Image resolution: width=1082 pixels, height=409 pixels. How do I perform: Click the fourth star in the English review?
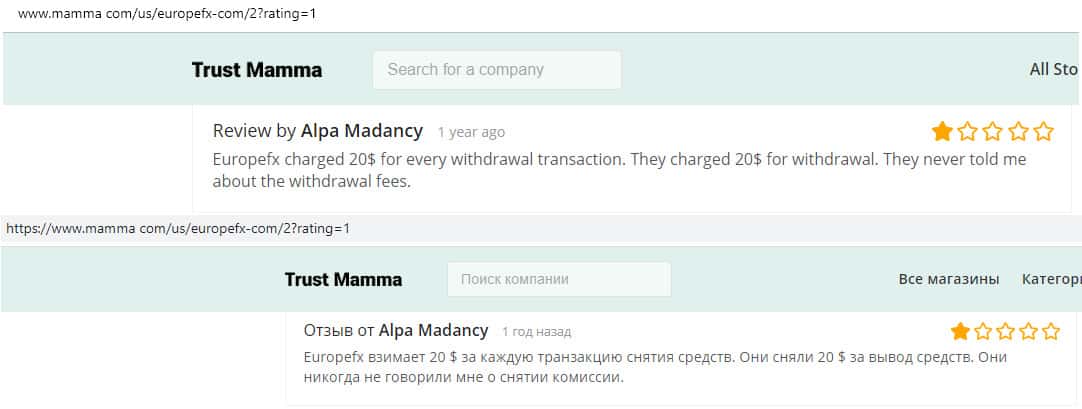(x=1019, y=131)
